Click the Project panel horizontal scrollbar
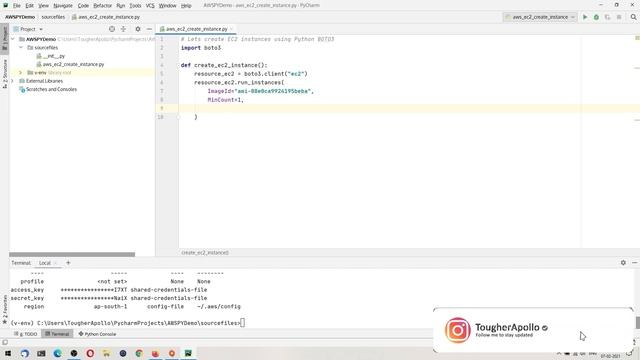This screenshot has width=640, height=360. tap(72, 254)
